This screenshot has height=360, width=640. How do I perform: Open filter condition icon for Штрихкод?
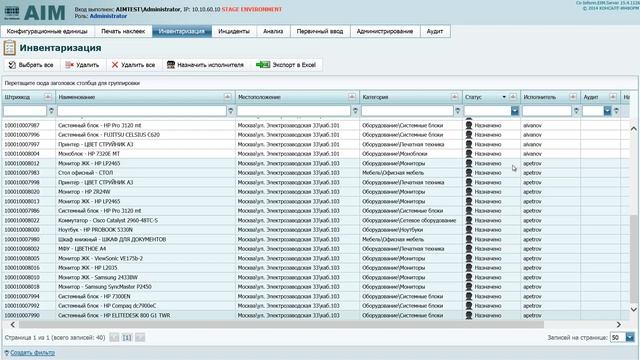coord(51,111)
